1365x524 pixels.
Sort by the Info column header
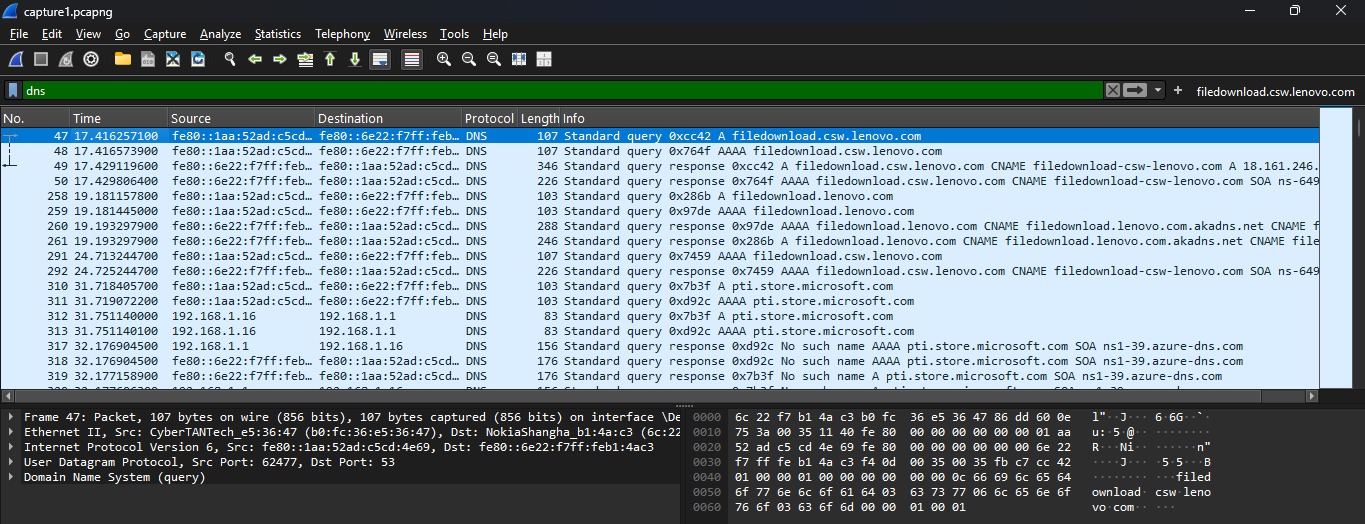(x=940, y=118)
